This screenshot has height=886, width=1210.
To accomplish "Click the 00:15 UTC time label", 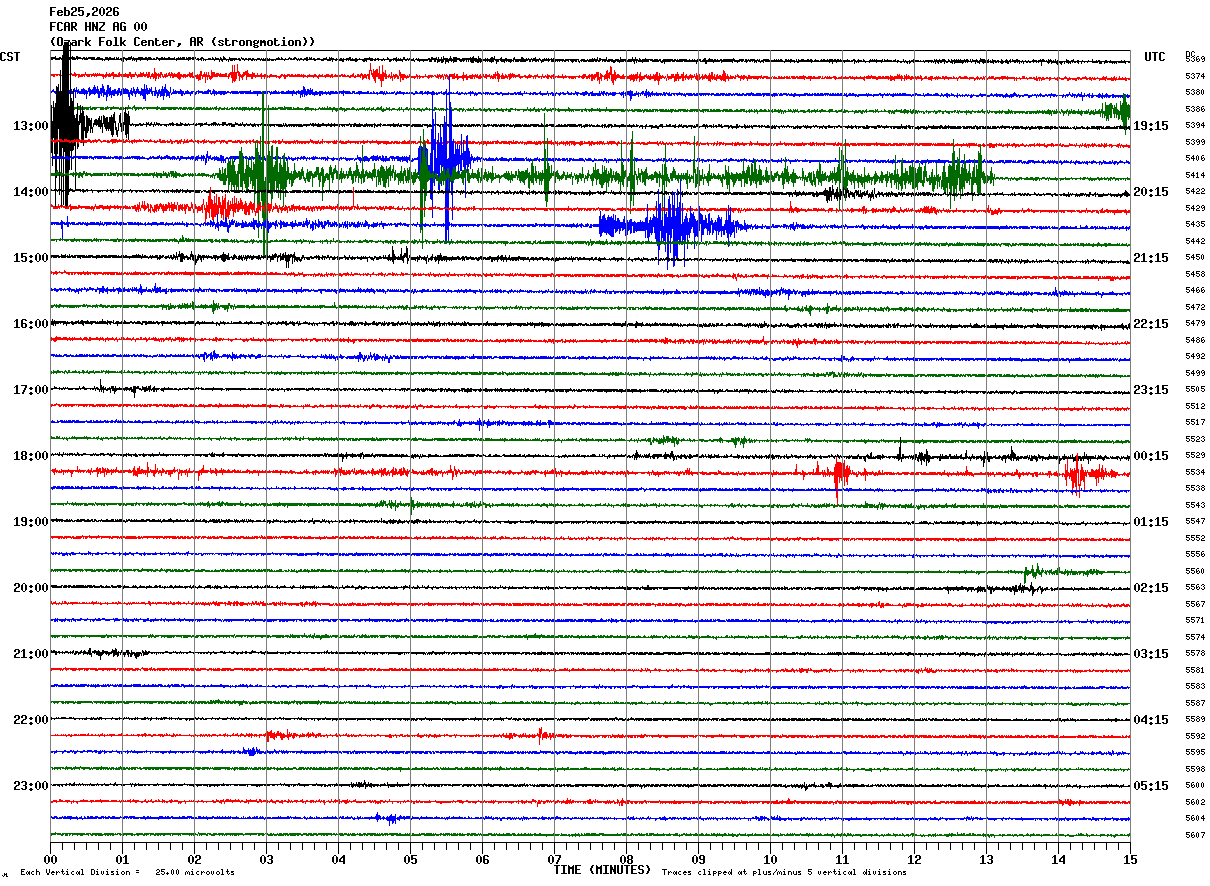I will click(x=1151, y=456).
